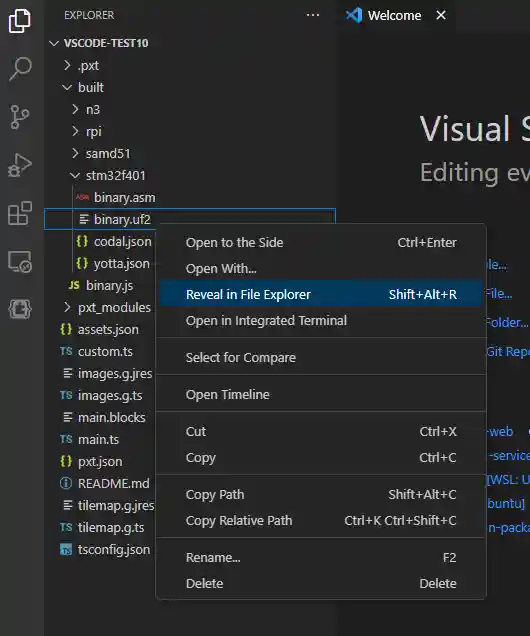Open the Extensions view icon
This screenshot has width=530, height=636.
pos(19,213)
